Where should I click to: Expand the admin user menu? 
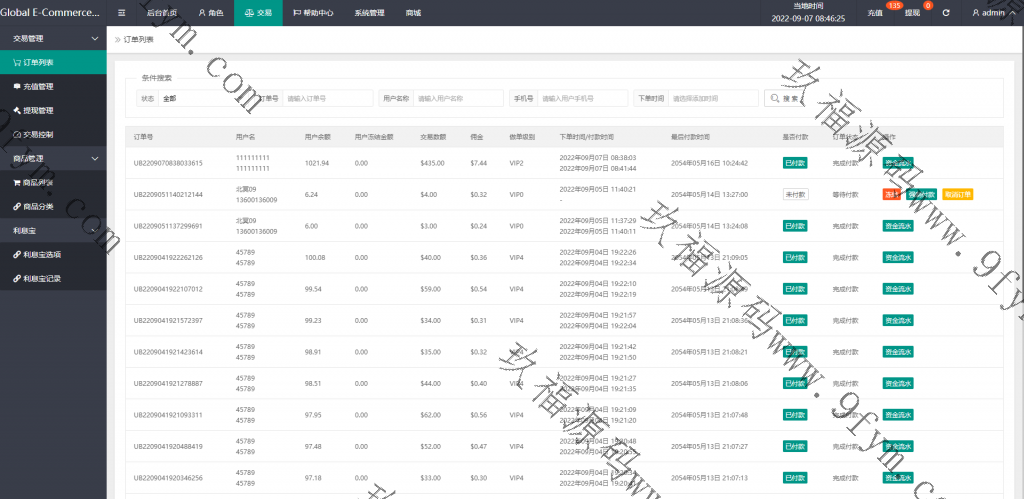[988, 13]
